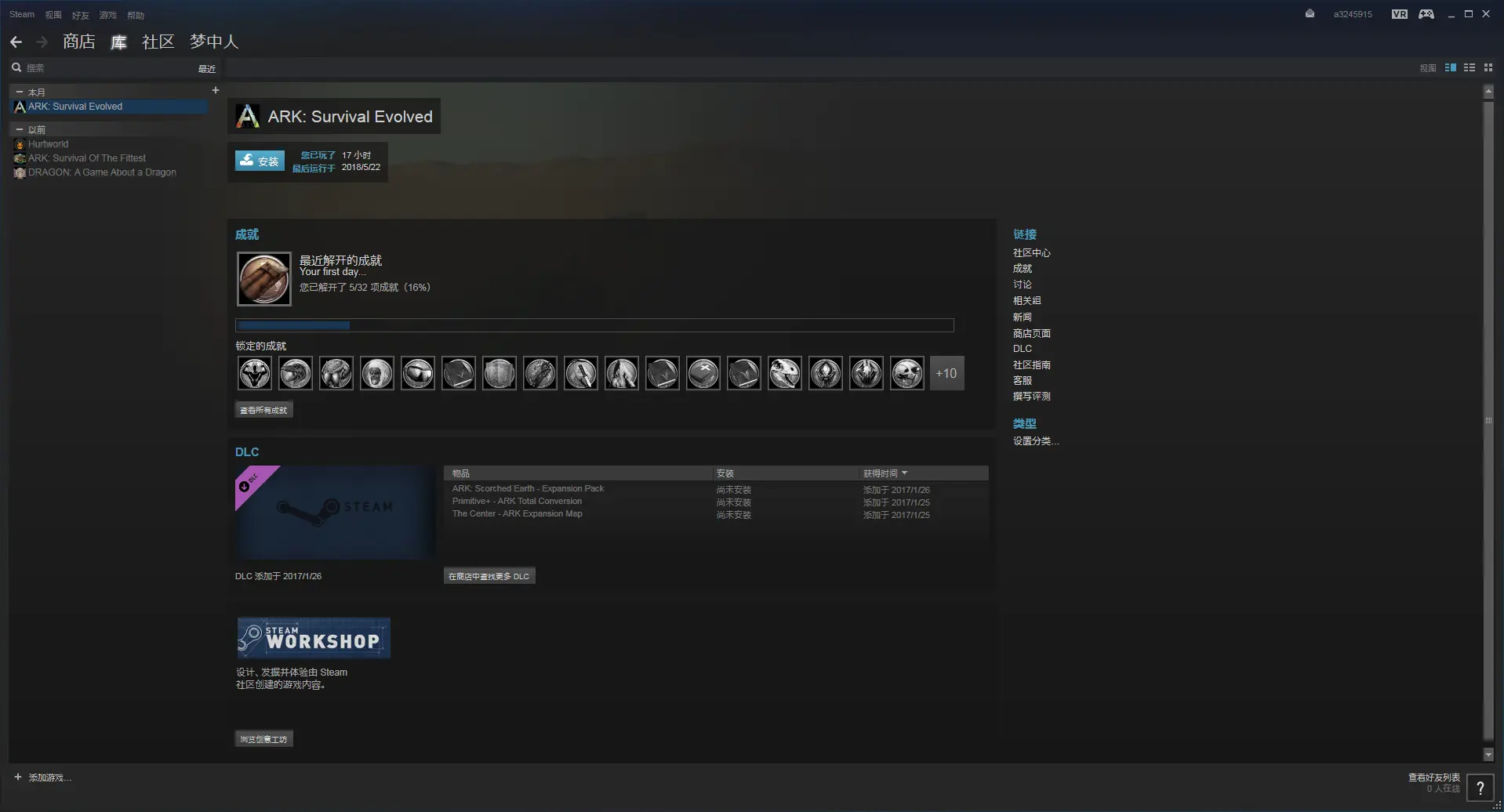Open the 游戏 menu

[108, 15]
